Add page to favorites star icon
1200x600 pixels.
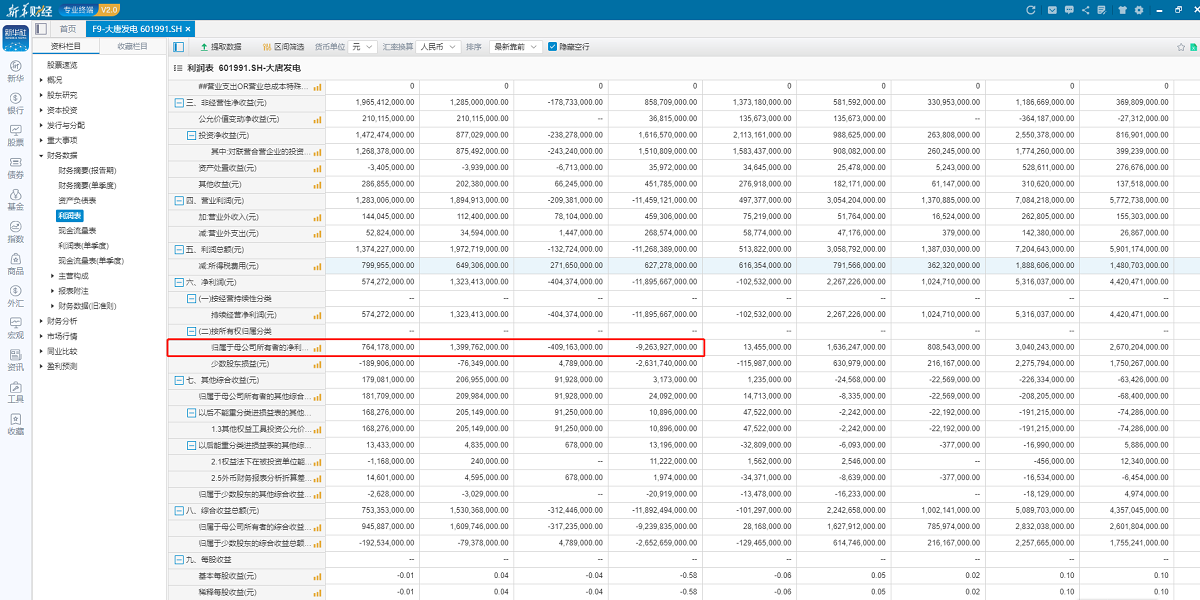pyautogui.click(x=1180, y=47)
